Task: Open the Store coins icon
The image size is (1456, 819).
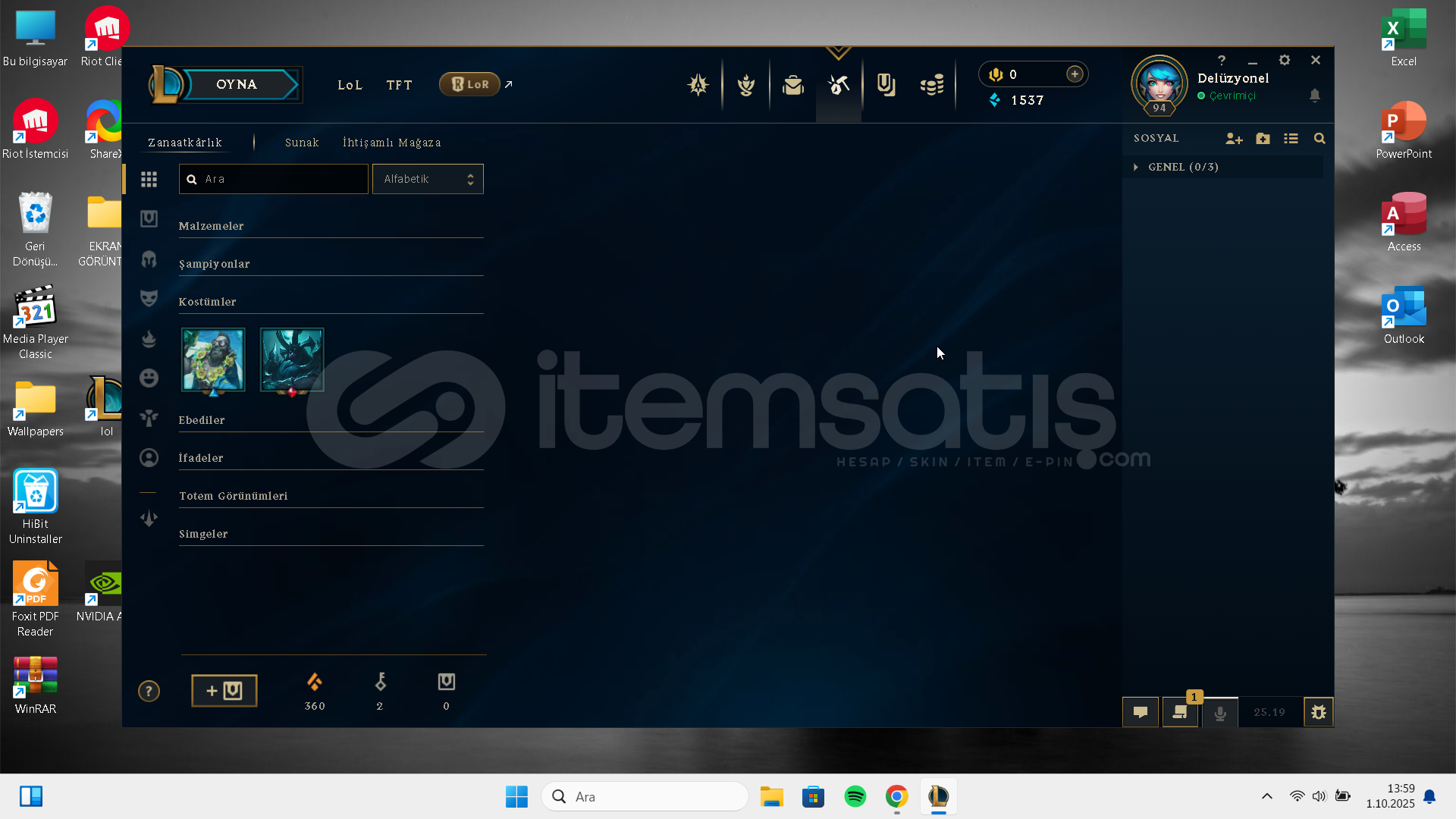Action: (932, 85)
